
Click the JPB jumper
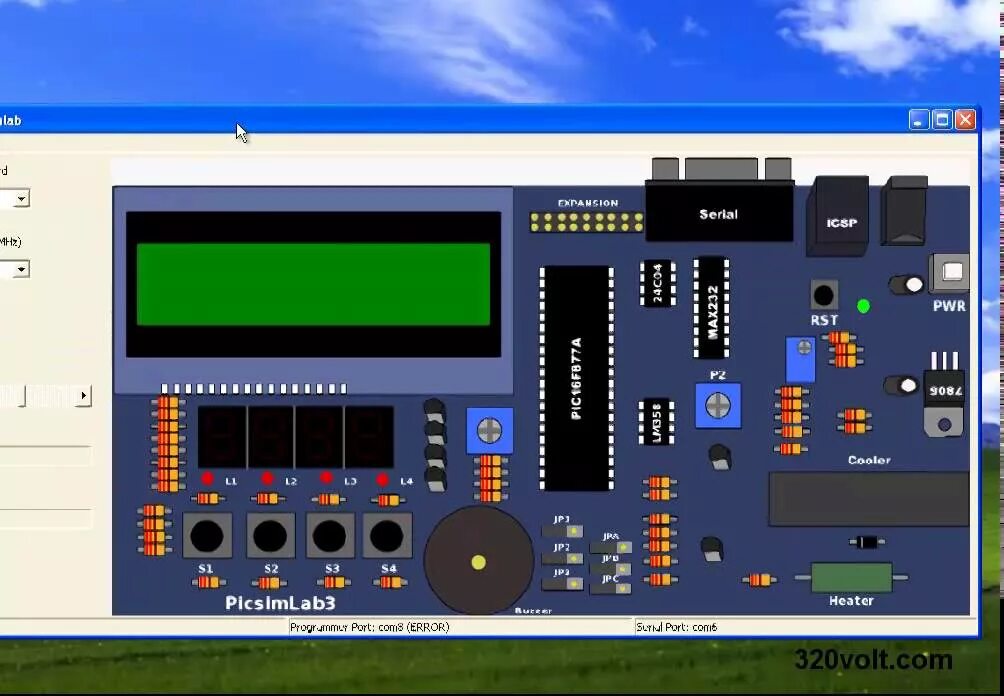tap(610, 569)
